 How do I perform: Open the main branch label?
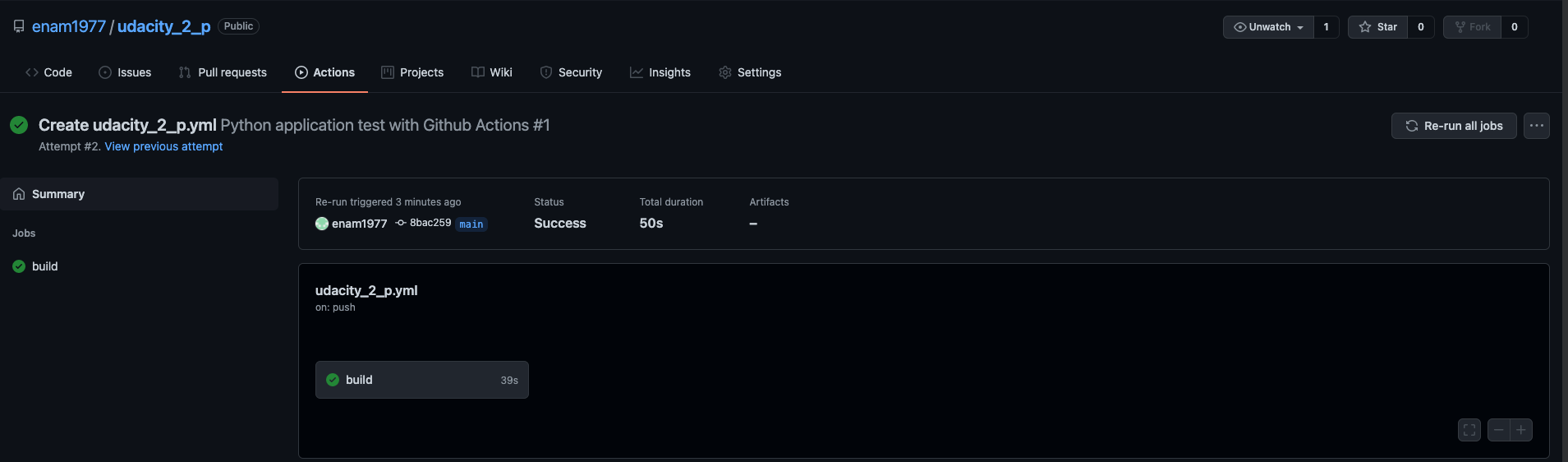471,224
